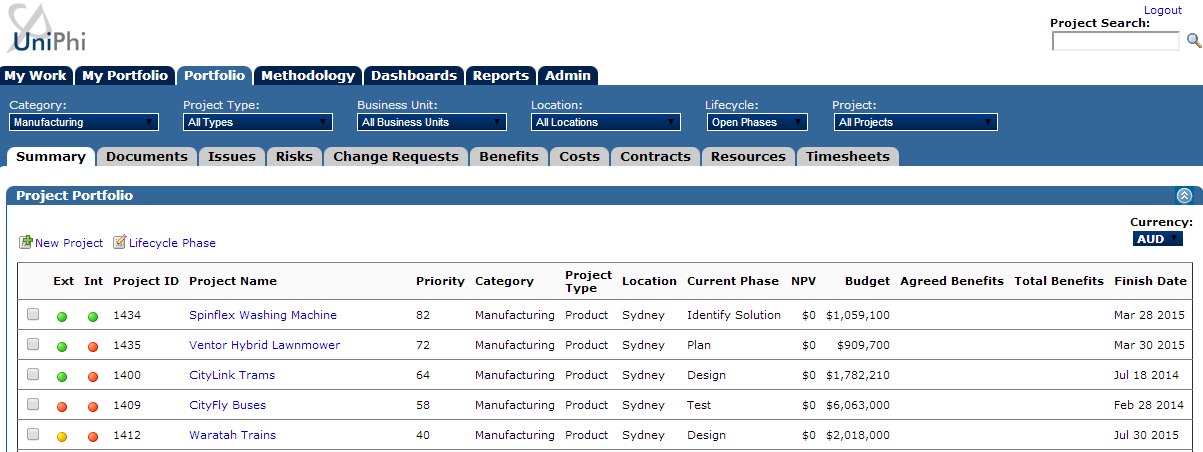Open the Project dropdown showing All Projects

tap(915, 122)
